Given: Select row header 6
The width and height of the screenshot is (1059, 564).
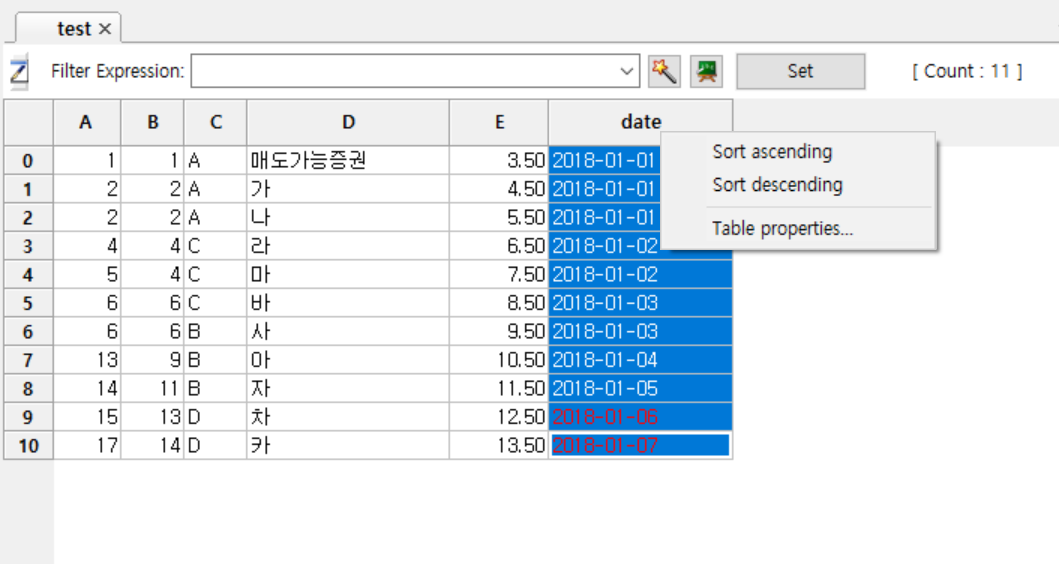Looking at the screenshot, I should pyautogui.click(x=28, y=332).
